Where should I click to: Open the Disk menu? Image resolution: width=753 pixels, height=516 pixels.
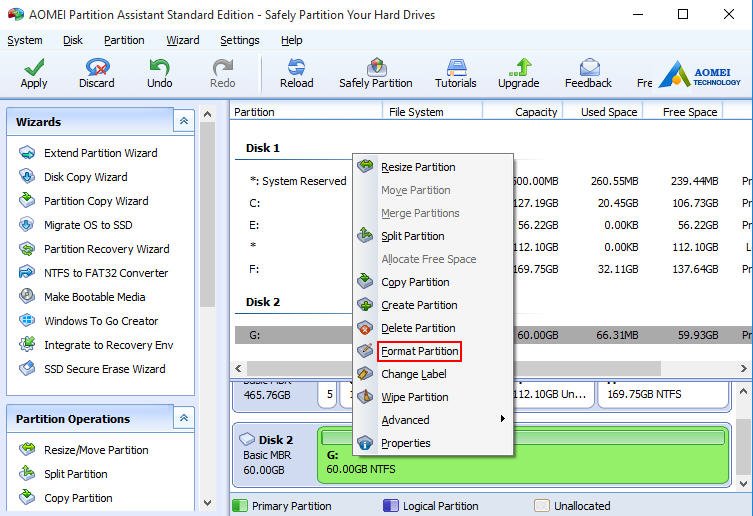73,40
